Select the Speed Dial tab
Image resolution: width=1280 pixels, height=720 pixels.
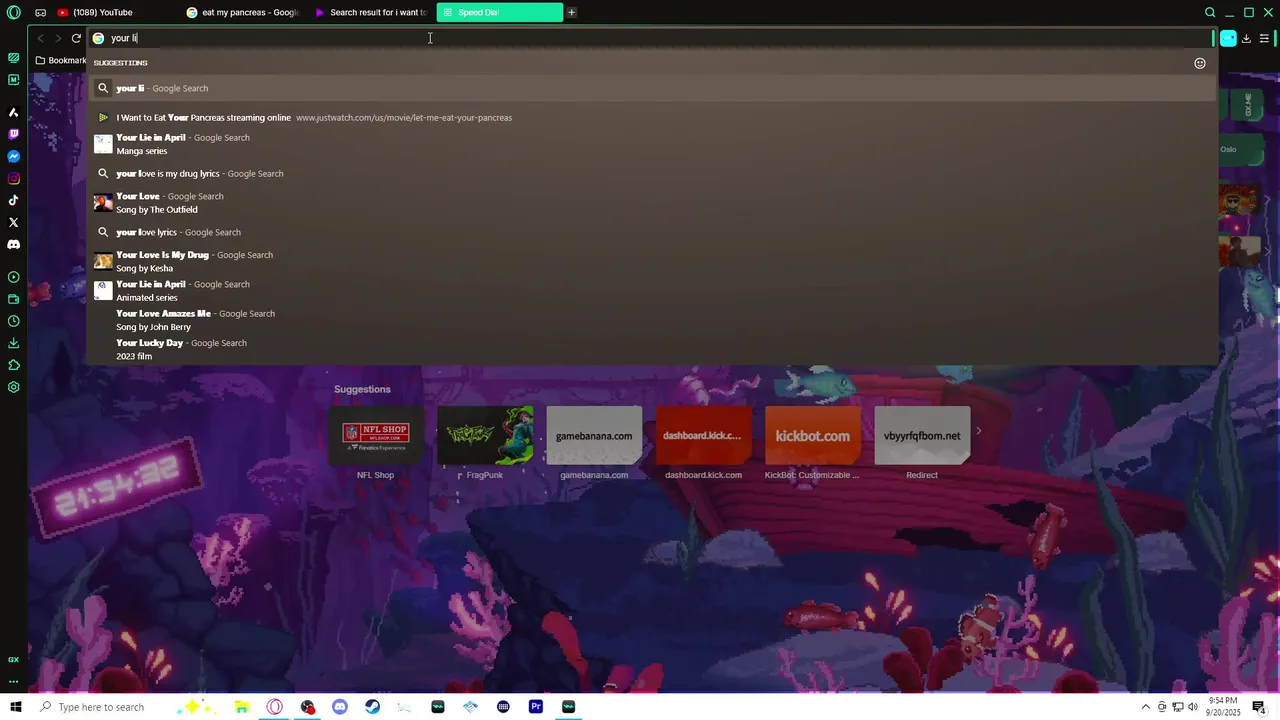click(x=499, y=12)
